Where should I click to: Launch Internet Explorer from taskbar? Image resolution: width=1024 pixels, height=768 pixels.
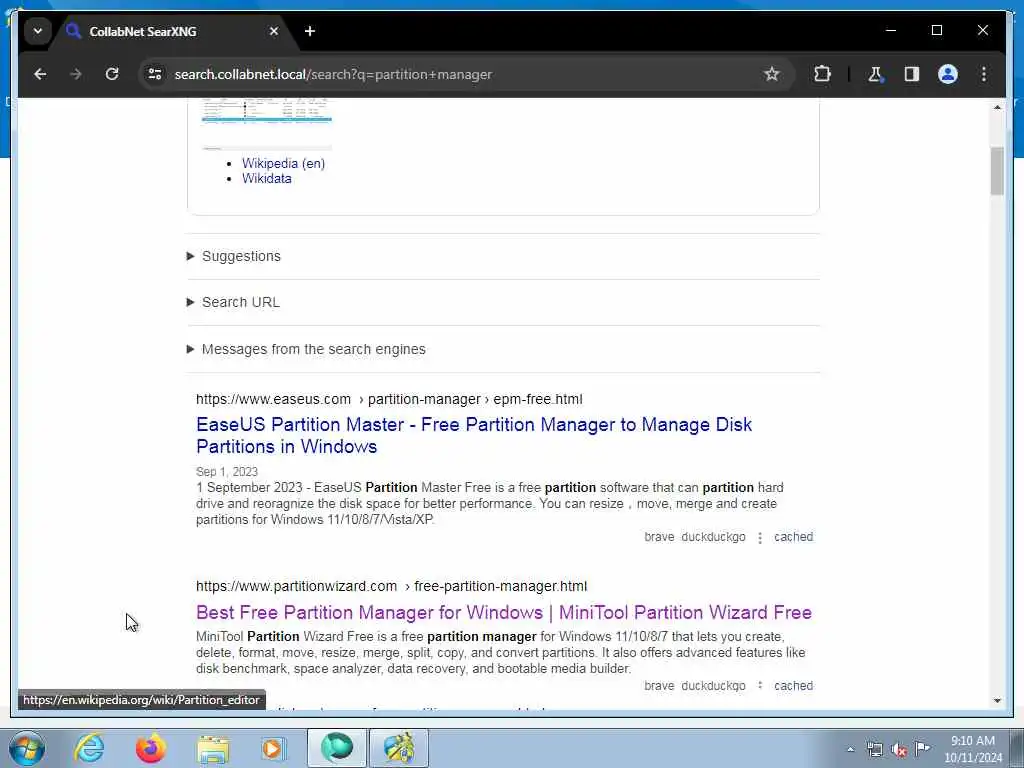click(89, 748)
